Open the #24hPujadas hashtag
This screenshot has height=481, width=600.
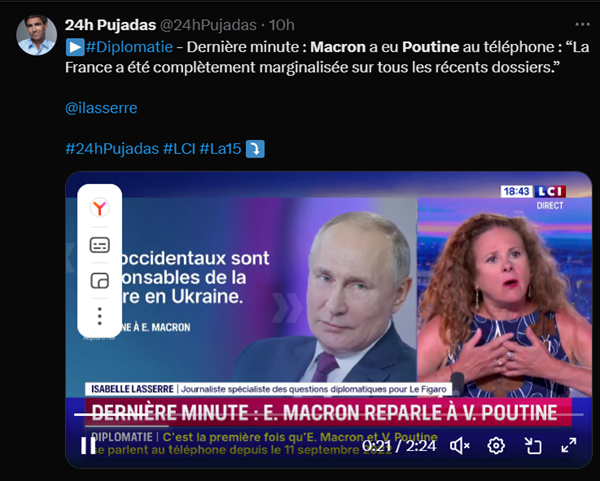coord(112,148)
